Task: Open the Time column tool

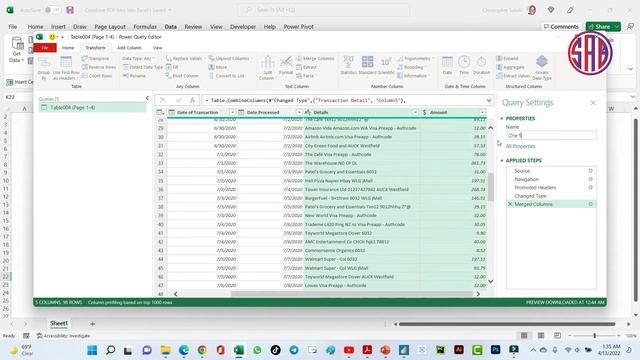Action: [464, 65]
